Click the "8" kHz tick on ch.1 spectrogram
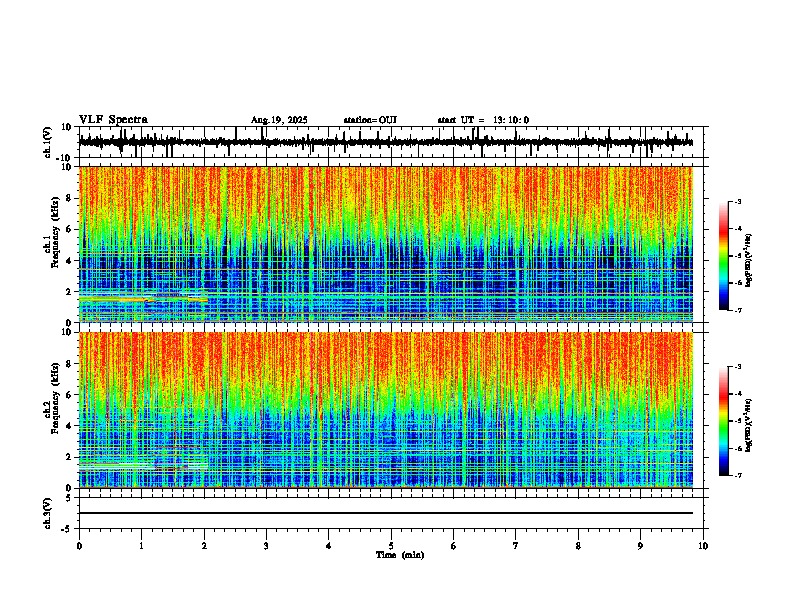This screenshot has width=792, height=612. (x=69, y=198)
